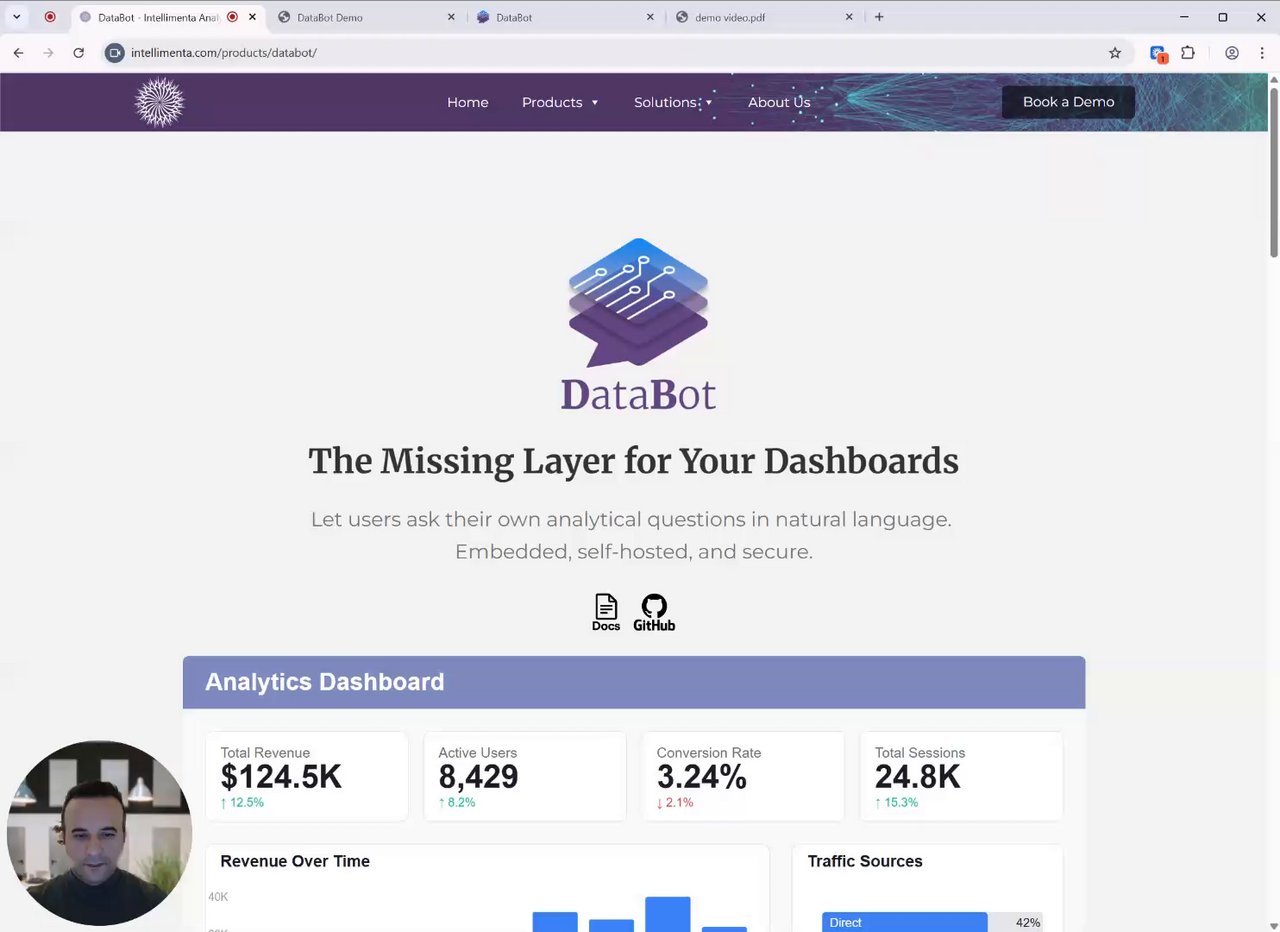
Task: Click the tallest blue revenue bar
Action: pyautogui.click(x=667, y=914)
